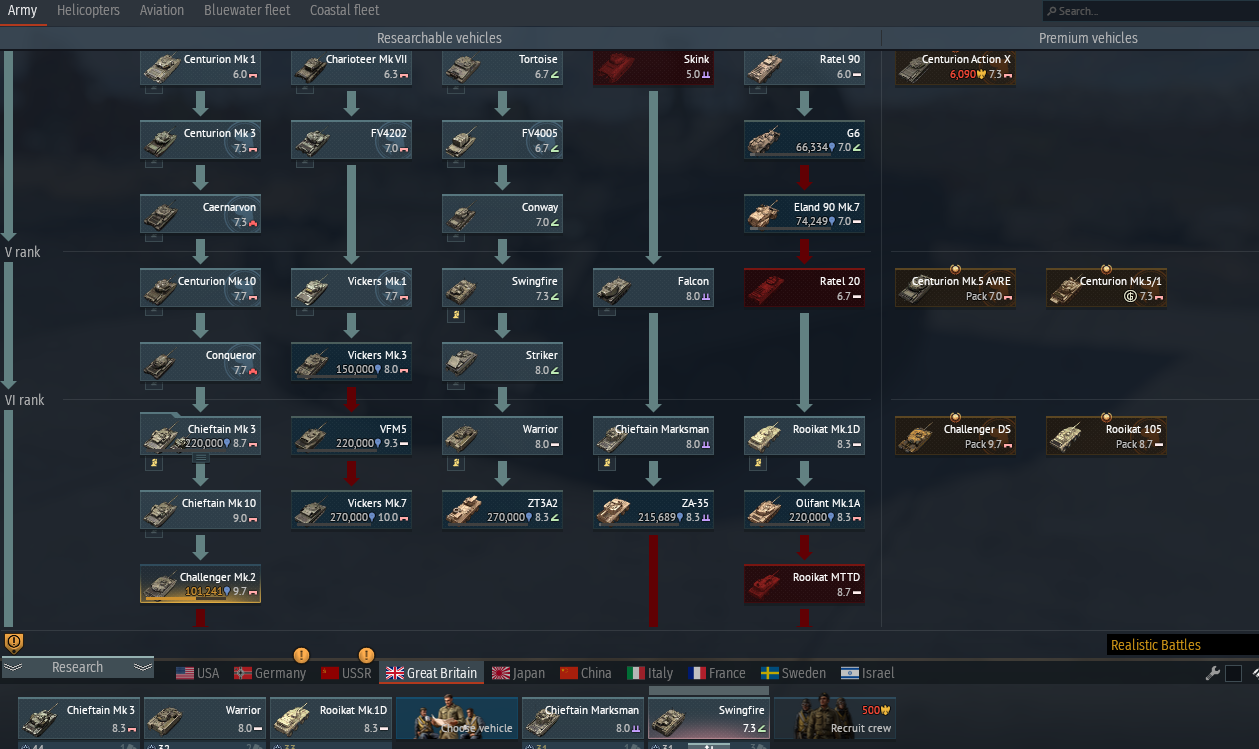Select the Centurion Mk.5 AVRE pack
This screenshot has width=1259, height=749.
955,288
